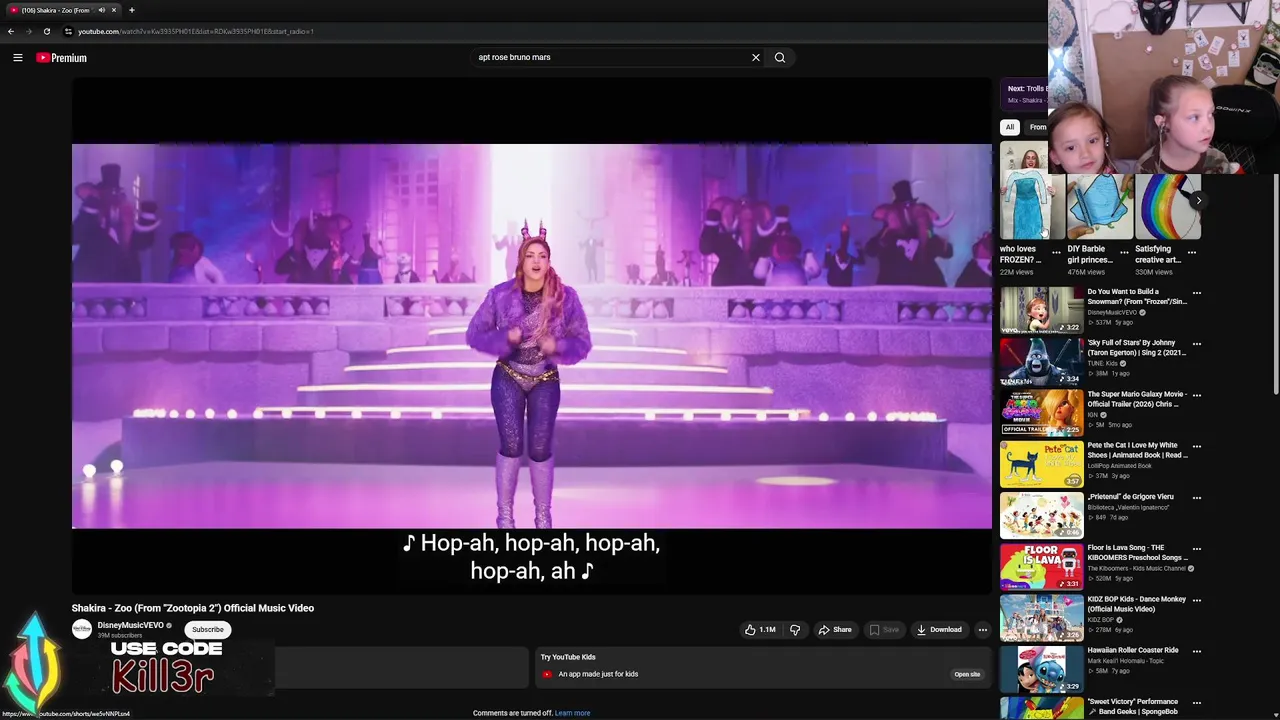The image size is (1280, 720).
Task: Reload the page with the refresh icon
Action: pyautogui.click(x=46, y=31)
